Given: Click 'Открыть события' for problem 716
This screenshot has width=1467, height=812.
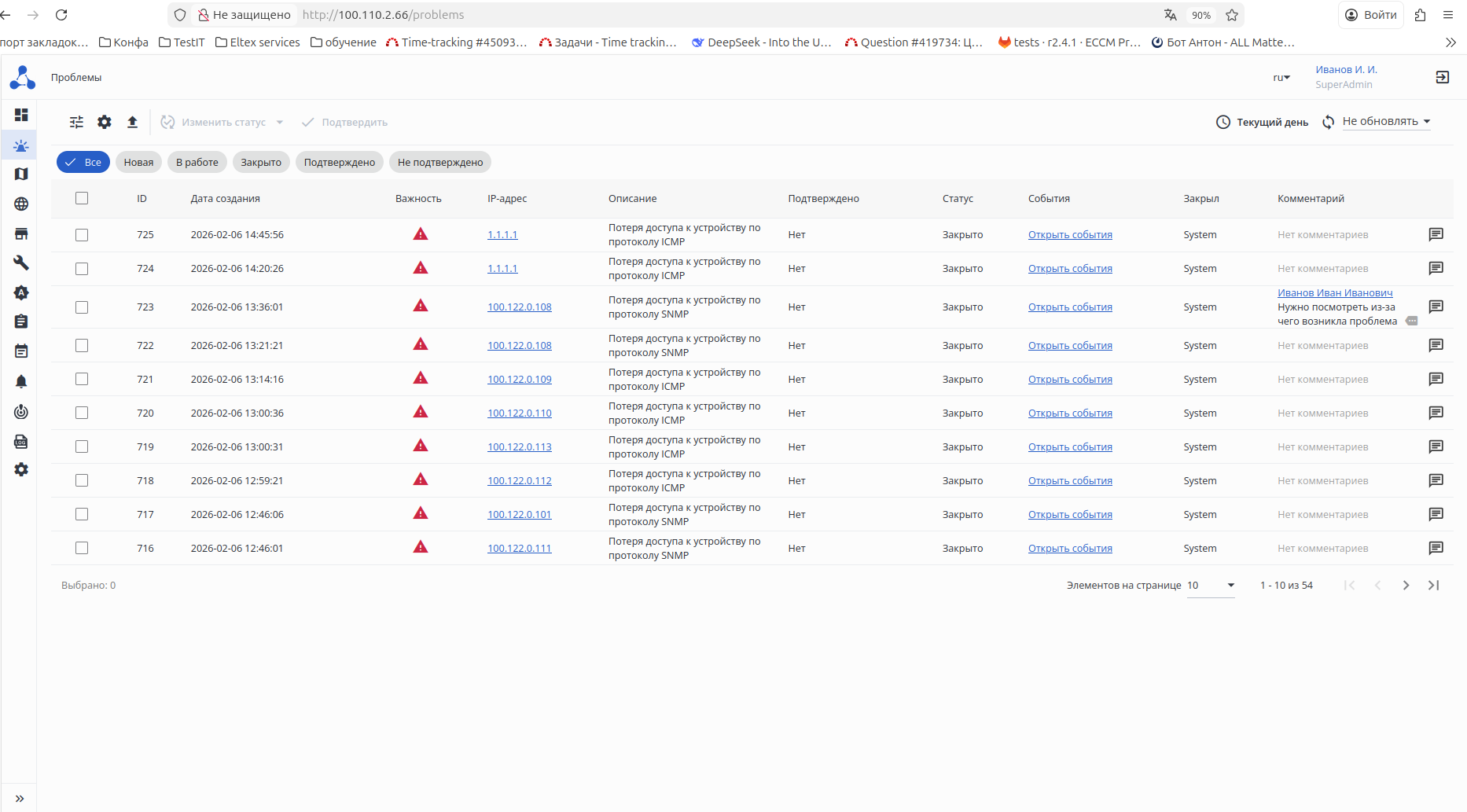Looking at the screenshot, I should pos(1070,549).
